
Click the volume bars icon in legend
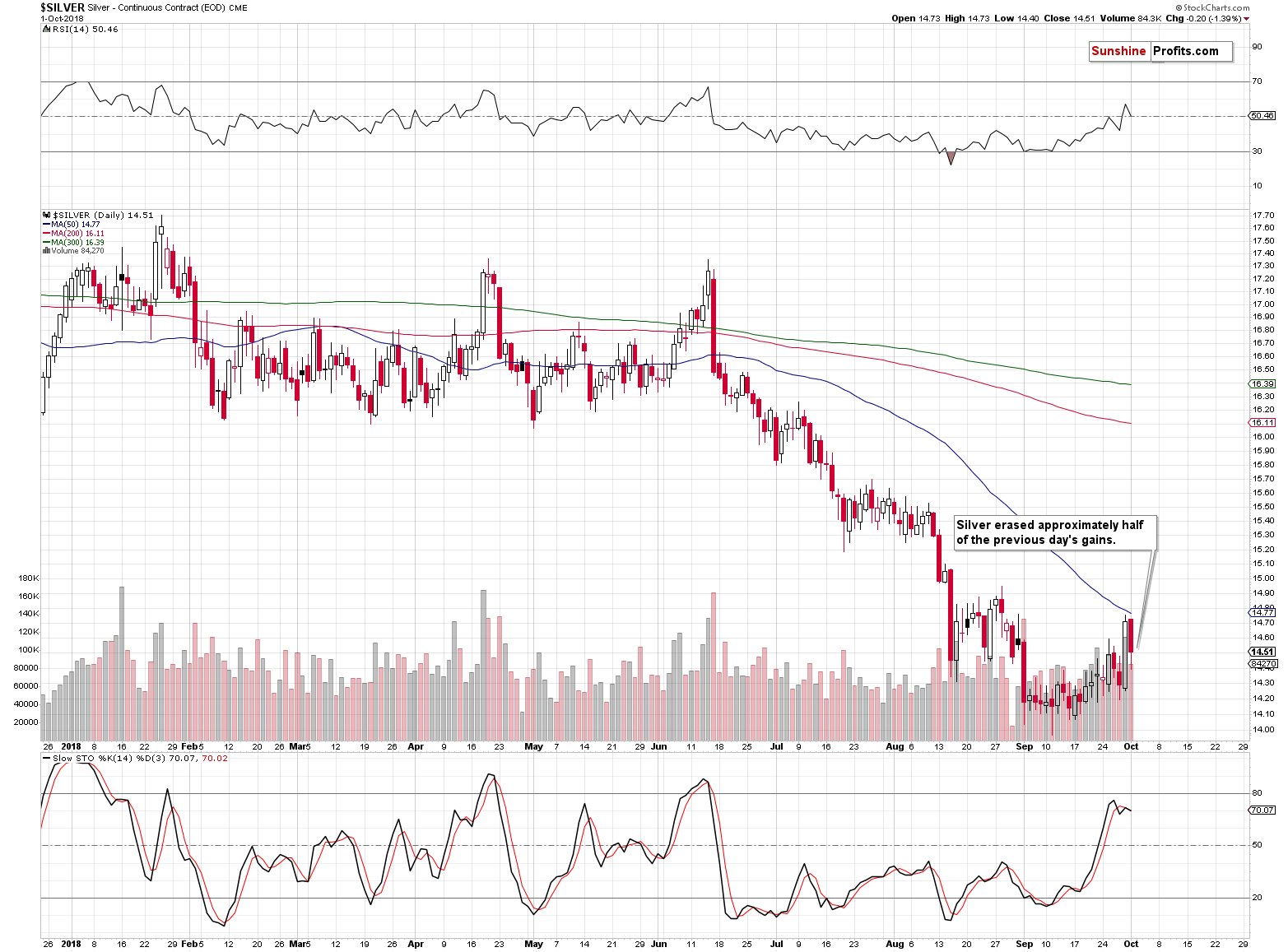click(45, 251)
